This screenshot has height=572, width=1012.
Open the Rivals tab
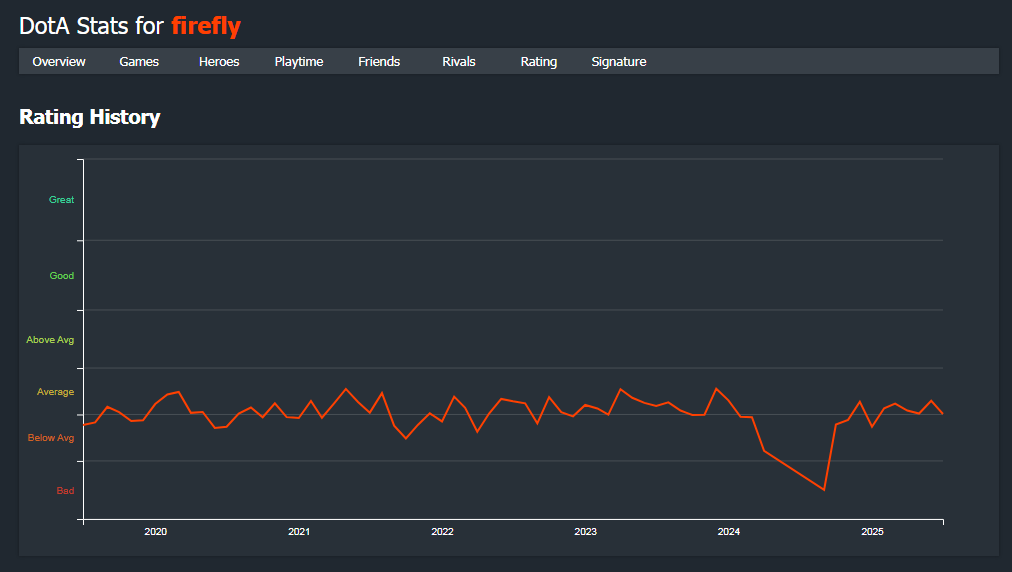pyautogui.click(x=459, y=61)
